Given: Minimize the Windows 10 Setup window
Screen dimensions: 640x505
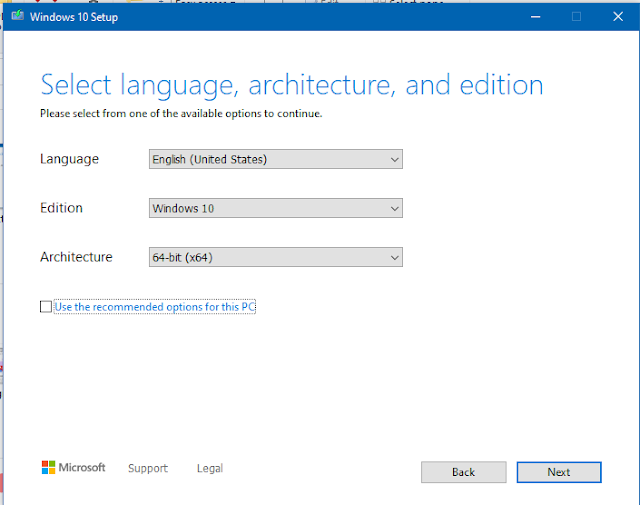Looking at the screenshot, I should (x=536, y=17).
